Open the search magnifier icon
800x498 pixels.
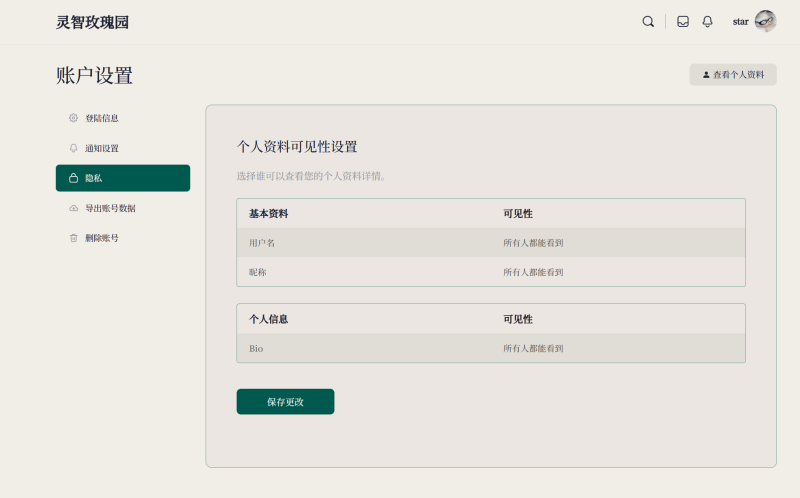(x=648, y=21)
